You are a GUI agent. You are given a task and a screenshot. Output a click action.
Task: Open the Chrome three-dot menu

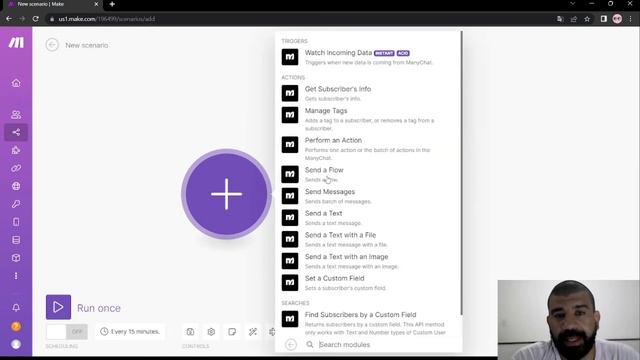[631, 19]
